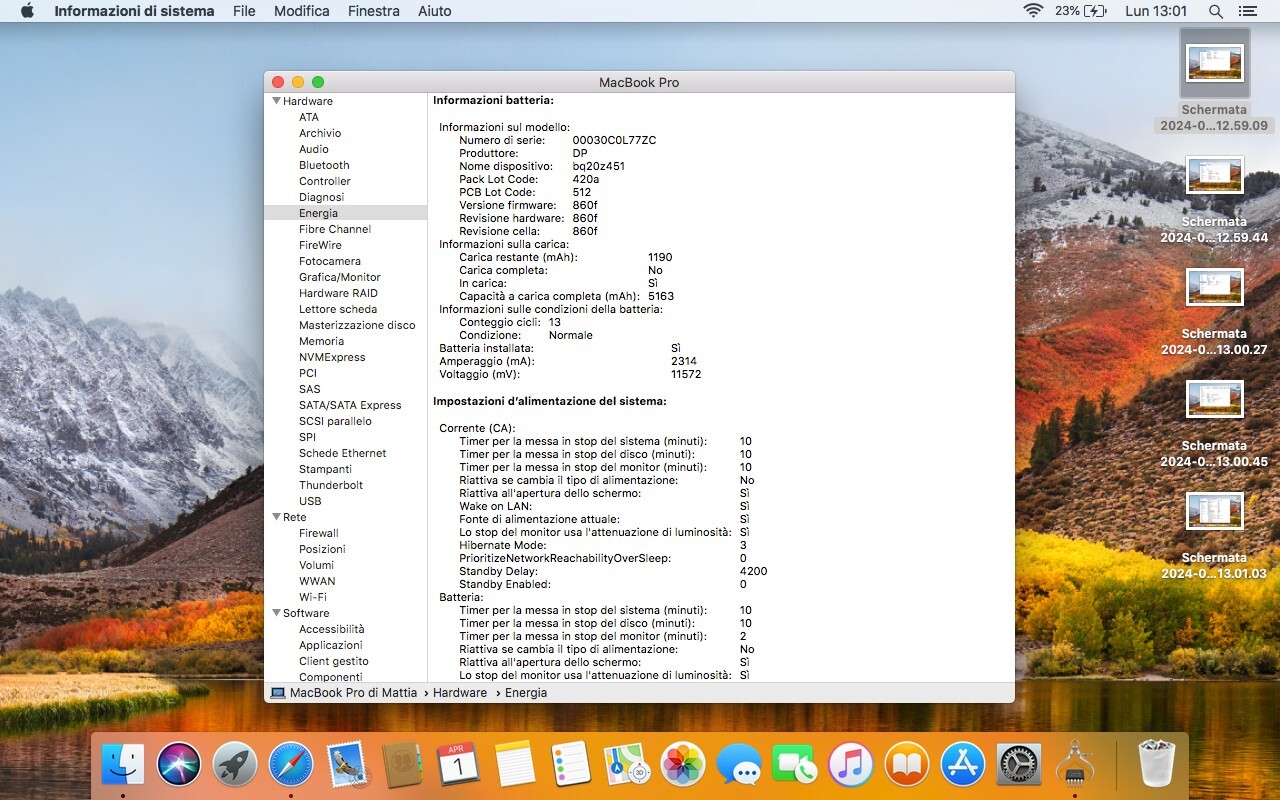Click Hardware in the bottom path bar
Viewport: 1280px width, 800px height.
pyautogui.click(x=460, y=693)
